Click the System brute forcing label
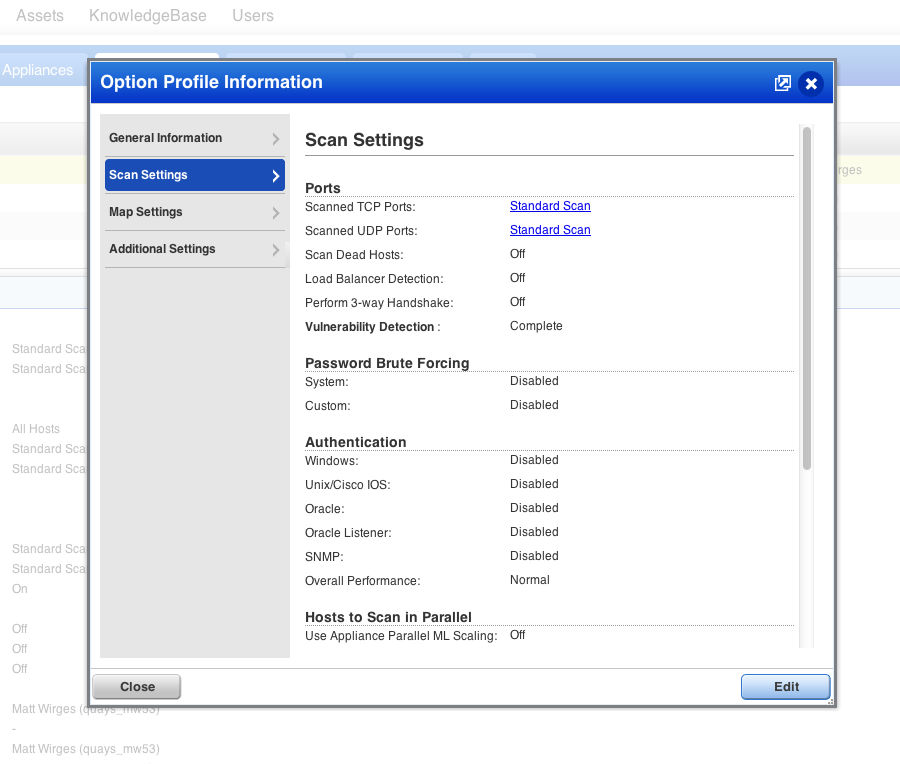 tap(327, 382)
